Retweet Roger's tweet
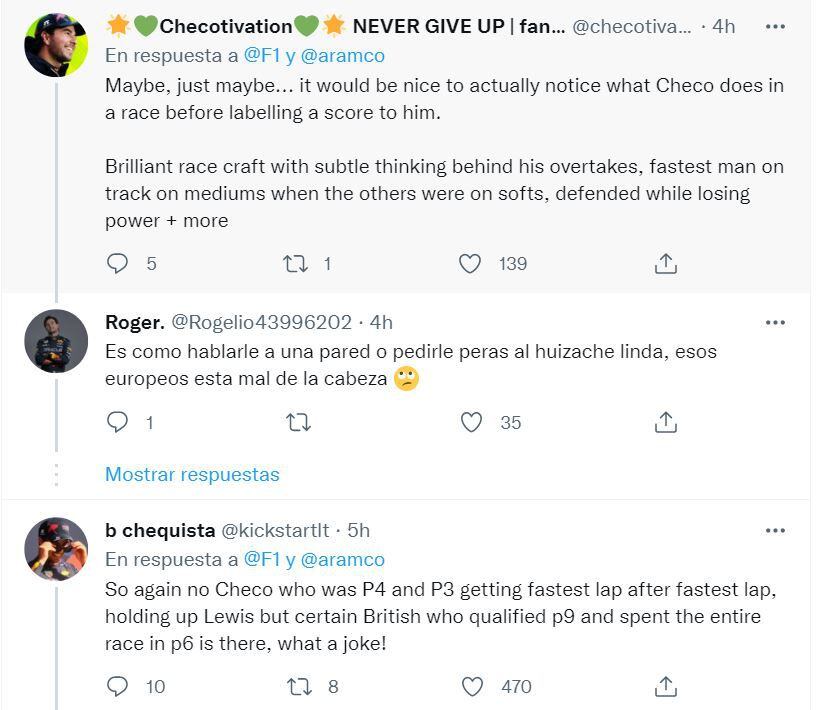This screenshot has height=710, width=816. (x=298, y=422)
